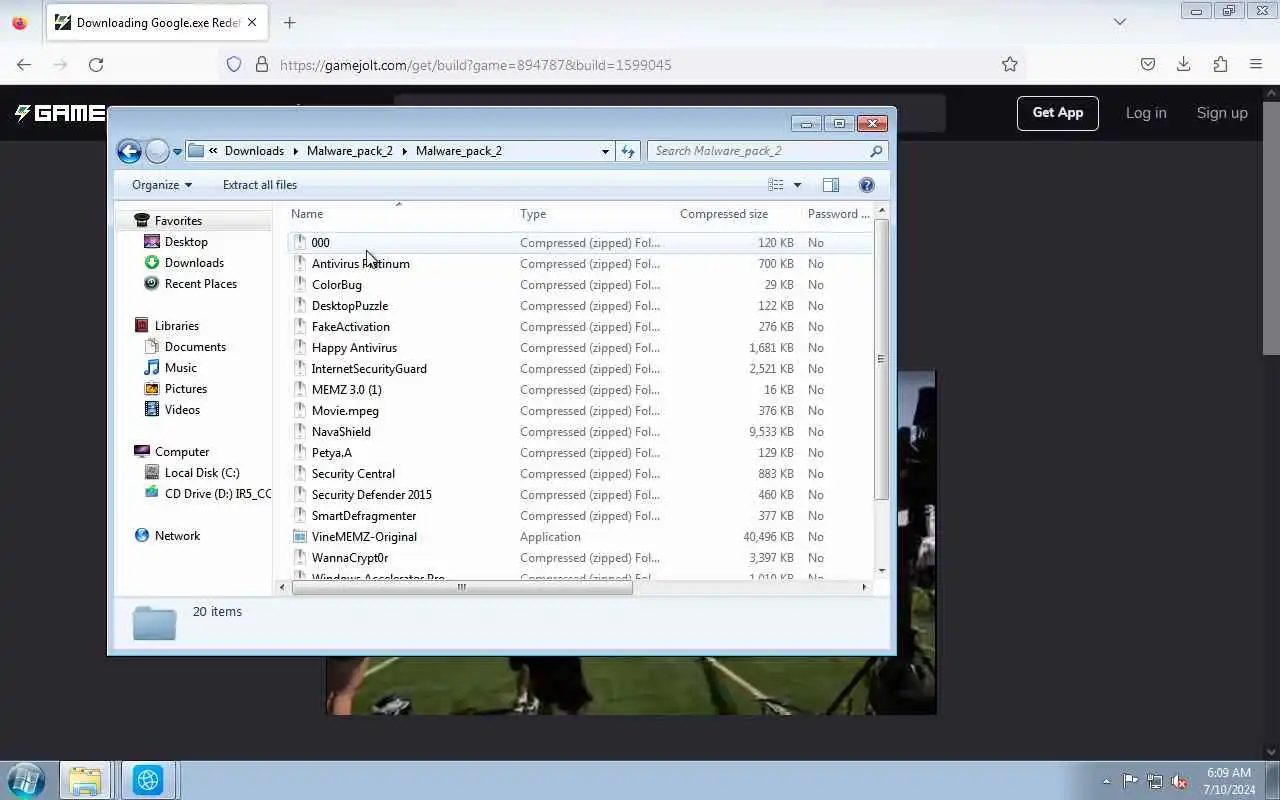
Task: Open the view options dropdown arrow
Action: [x=797, y=185]
